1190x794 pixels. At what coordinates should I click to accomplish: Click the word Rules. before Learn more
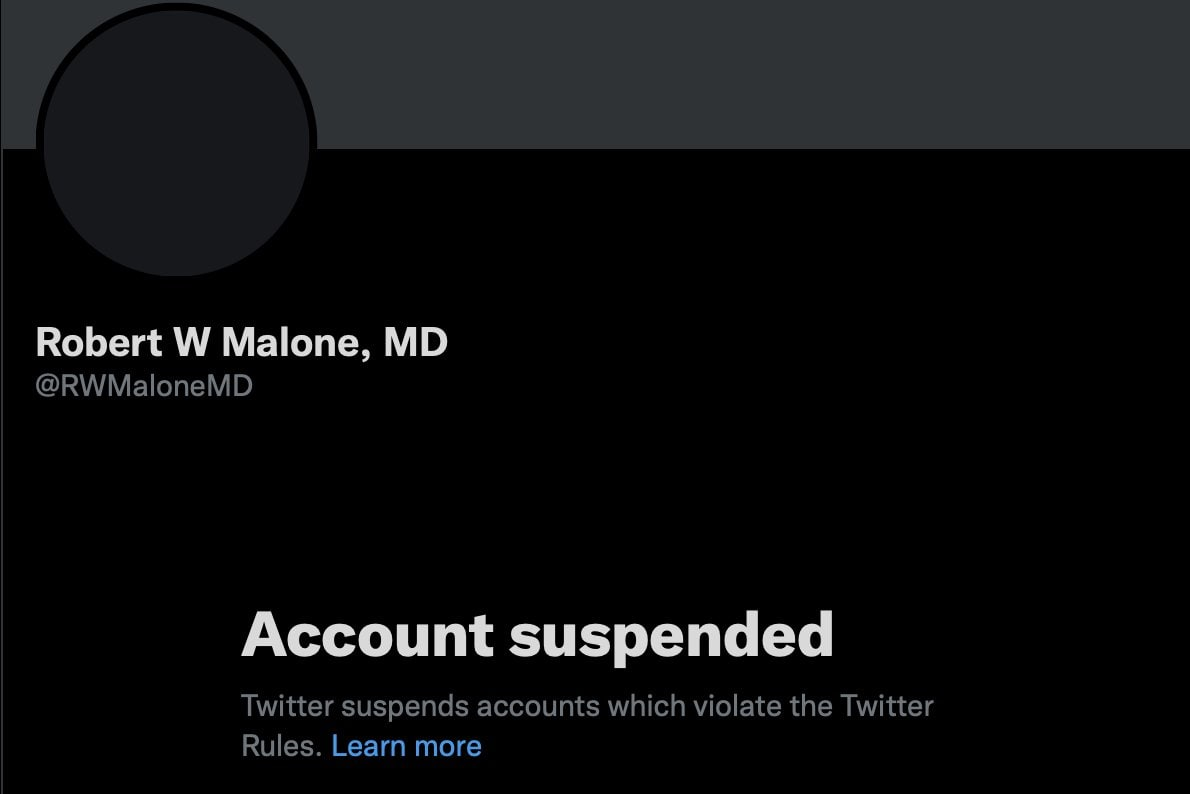(282, 746)
